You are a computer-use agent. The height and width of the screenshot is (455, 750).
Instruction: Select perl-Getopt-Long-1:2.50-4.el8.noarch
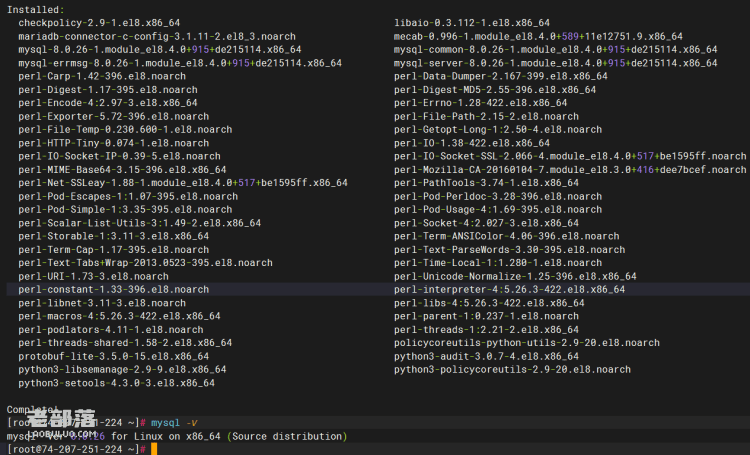[498, 130]
